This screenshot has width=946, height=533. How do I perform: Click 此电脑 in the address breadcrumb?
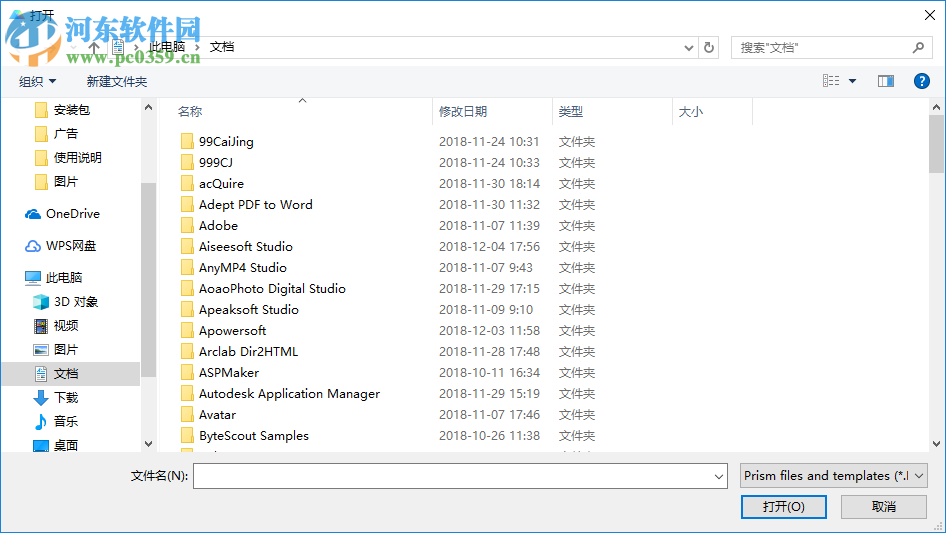(x=167, y=47)
